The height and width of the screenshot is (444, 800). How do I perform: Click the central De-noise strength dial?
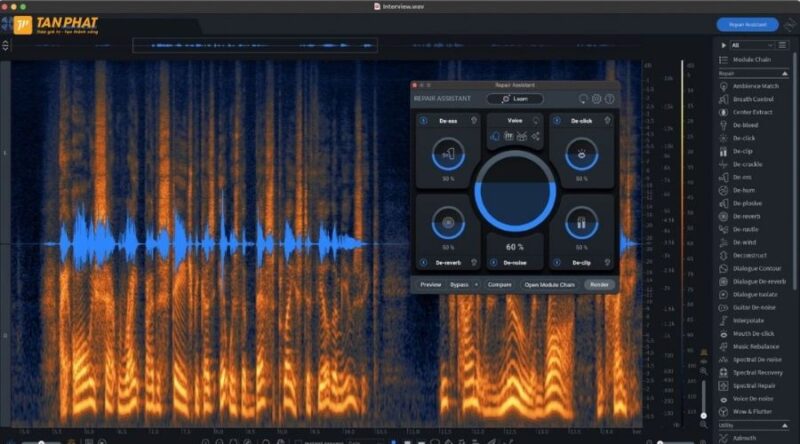[515, 187]
